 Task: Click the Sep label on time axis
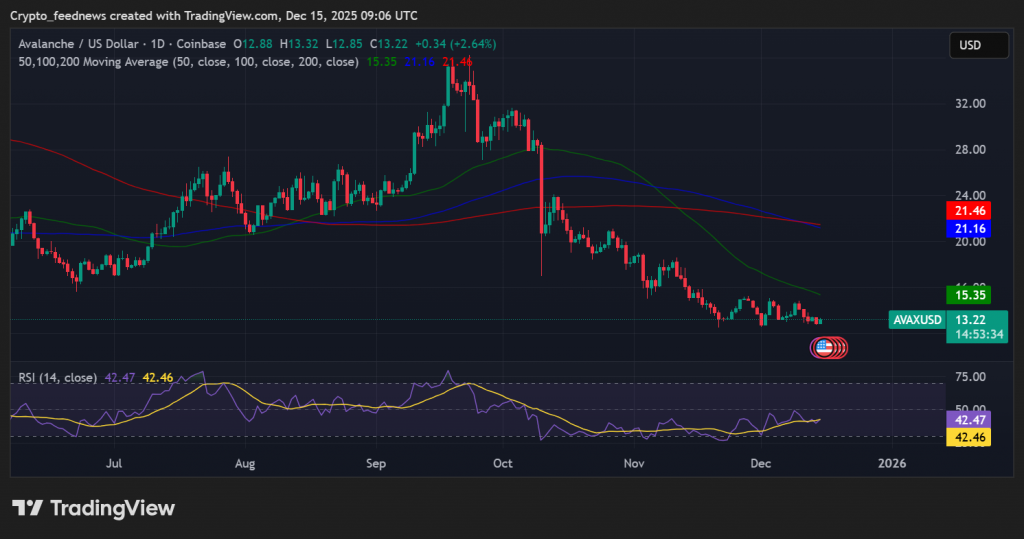[x=376, y=464]
